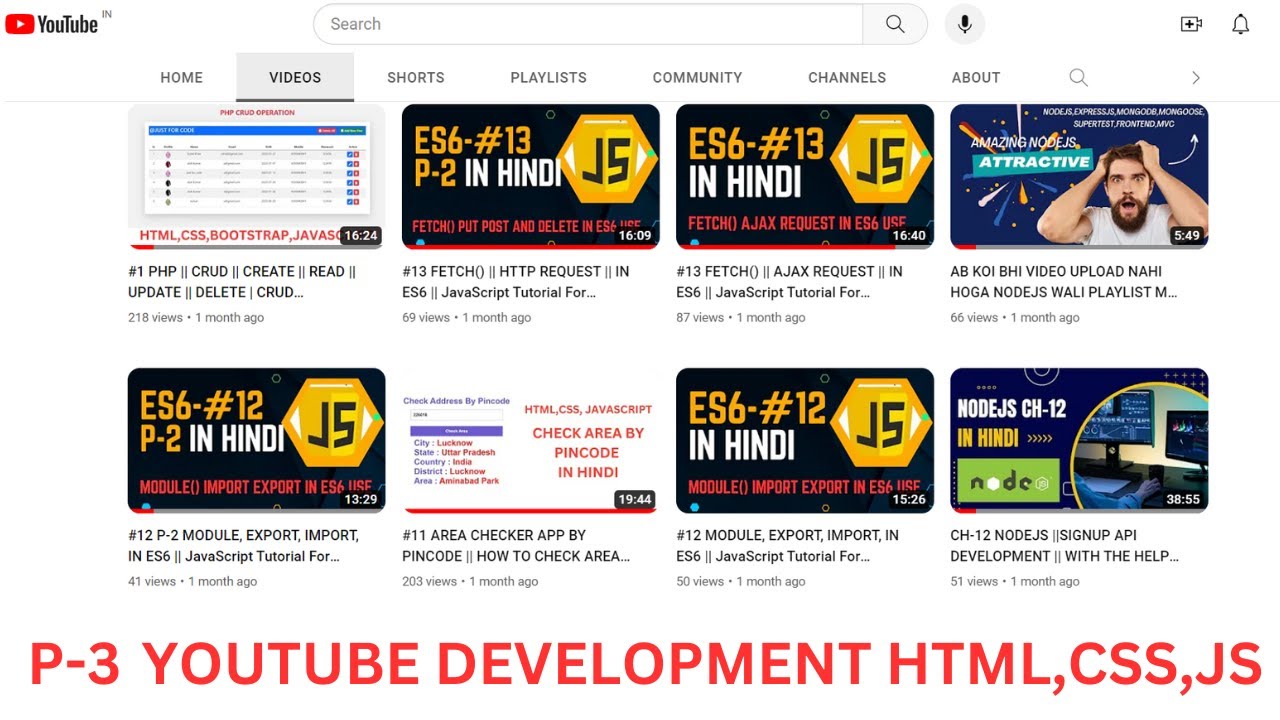
Task: Open the PLAYLISTS tab
Action: coord(548,77)
